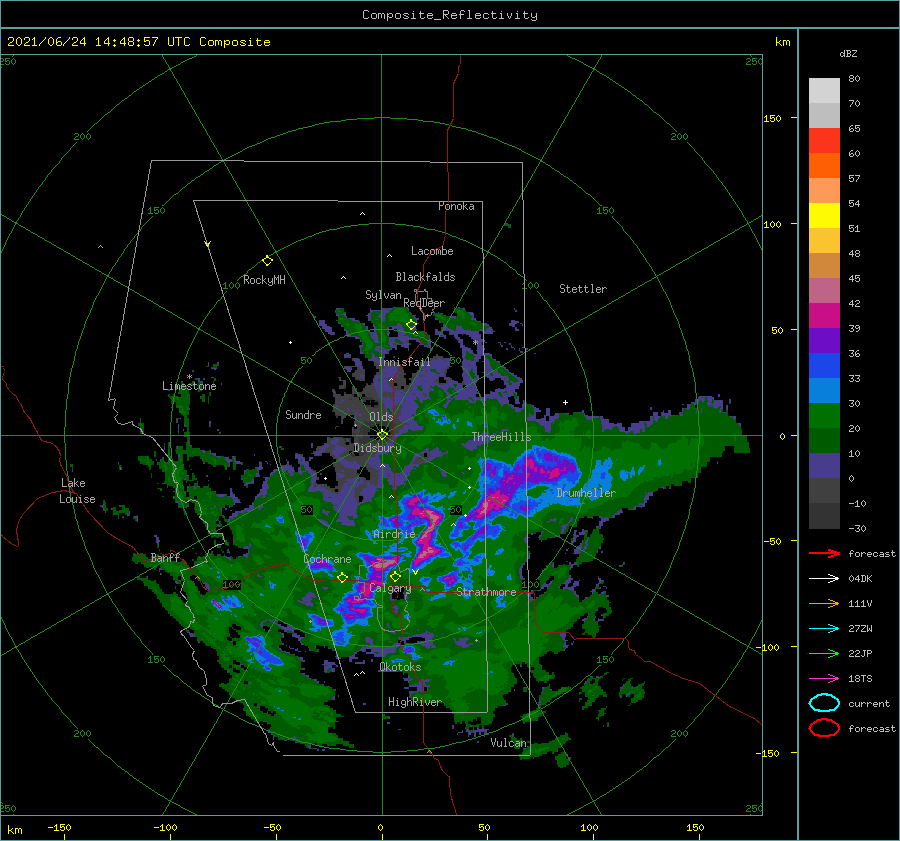Click the RockyMH station label

pyautogui.click(x=264, y=280)
